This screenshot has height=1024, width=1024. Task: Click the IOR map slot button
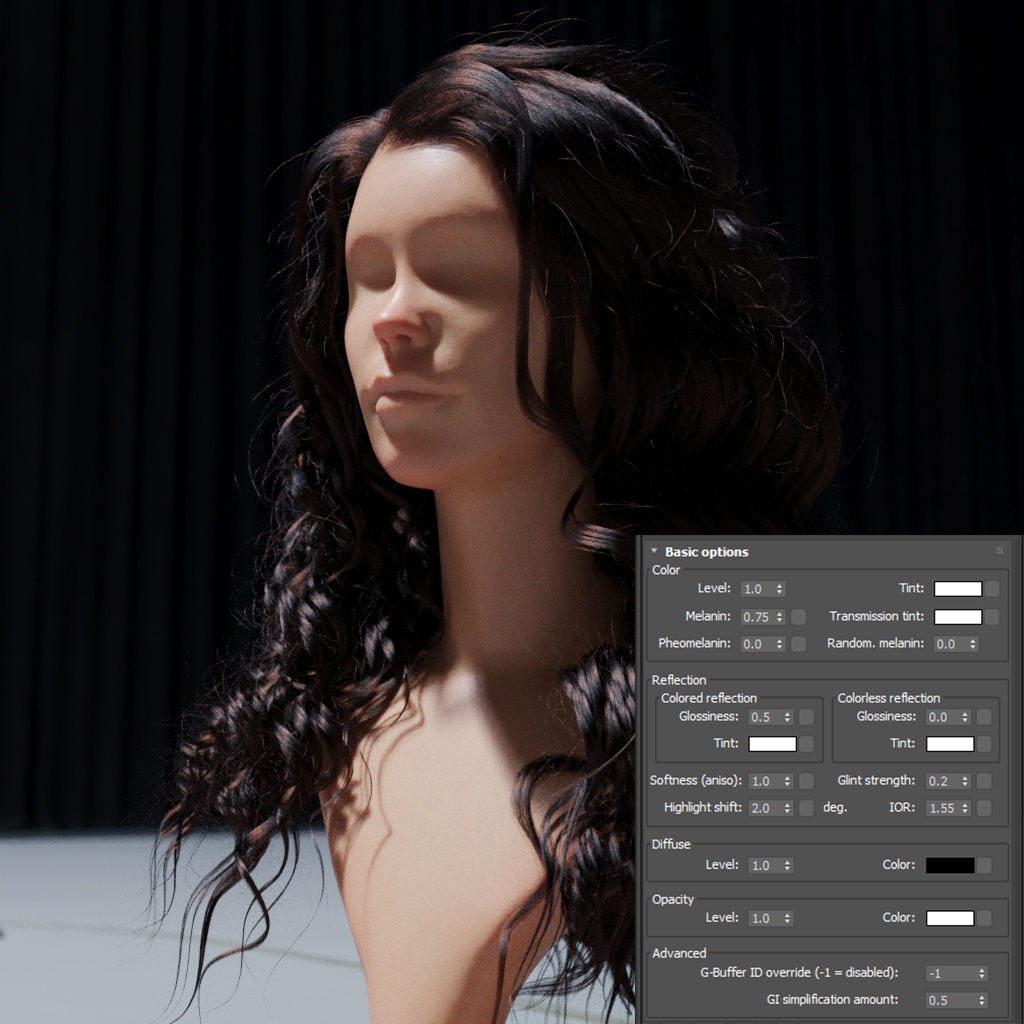coord(984,808)
